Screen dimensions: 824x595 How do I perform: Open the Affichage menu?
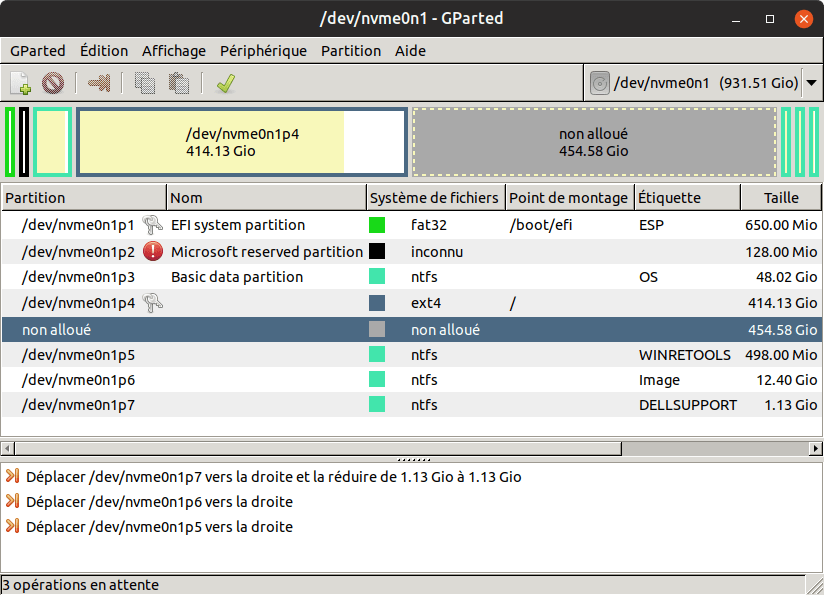(x=174, y=51)
